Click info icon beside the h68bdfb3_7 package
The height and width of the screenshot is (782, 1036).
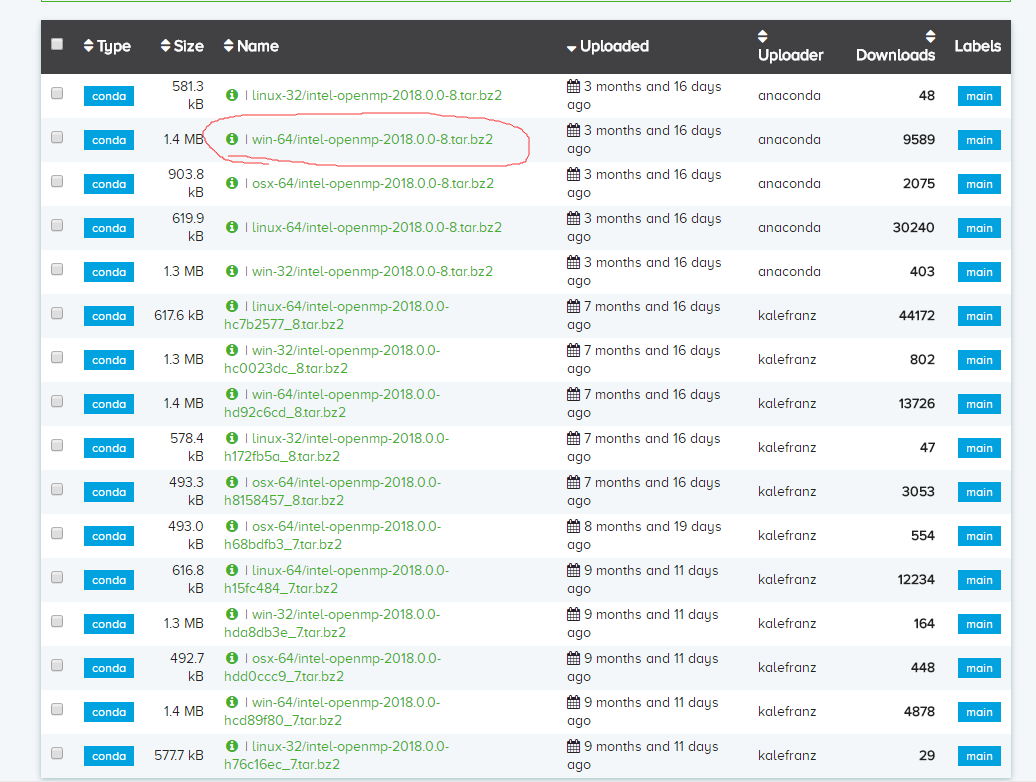(x=232, y=526)
